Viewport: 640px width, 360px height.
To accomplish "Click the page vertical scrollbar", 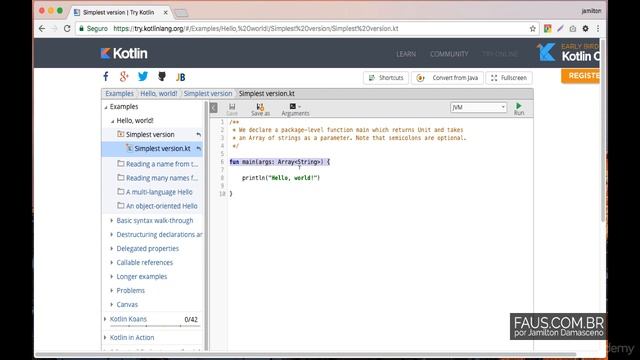I will pos(603,131).
